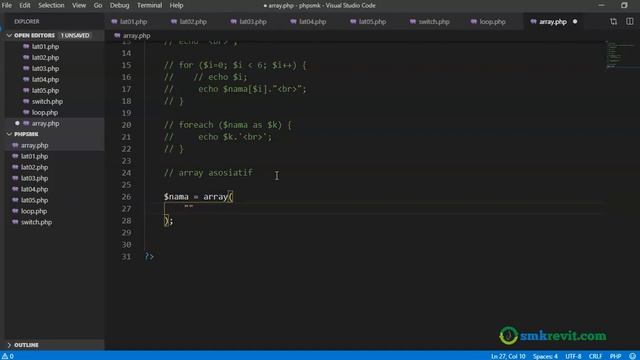The height and width of the screenshot is (360, 640).
Task: Open lat04.php in PHPSMK folder
Action: tap(35, 189)
